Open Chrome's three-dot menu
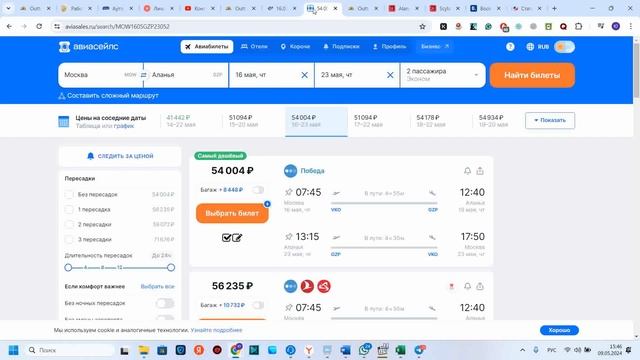Screen dimensions: 640x360 click(631, 27)
